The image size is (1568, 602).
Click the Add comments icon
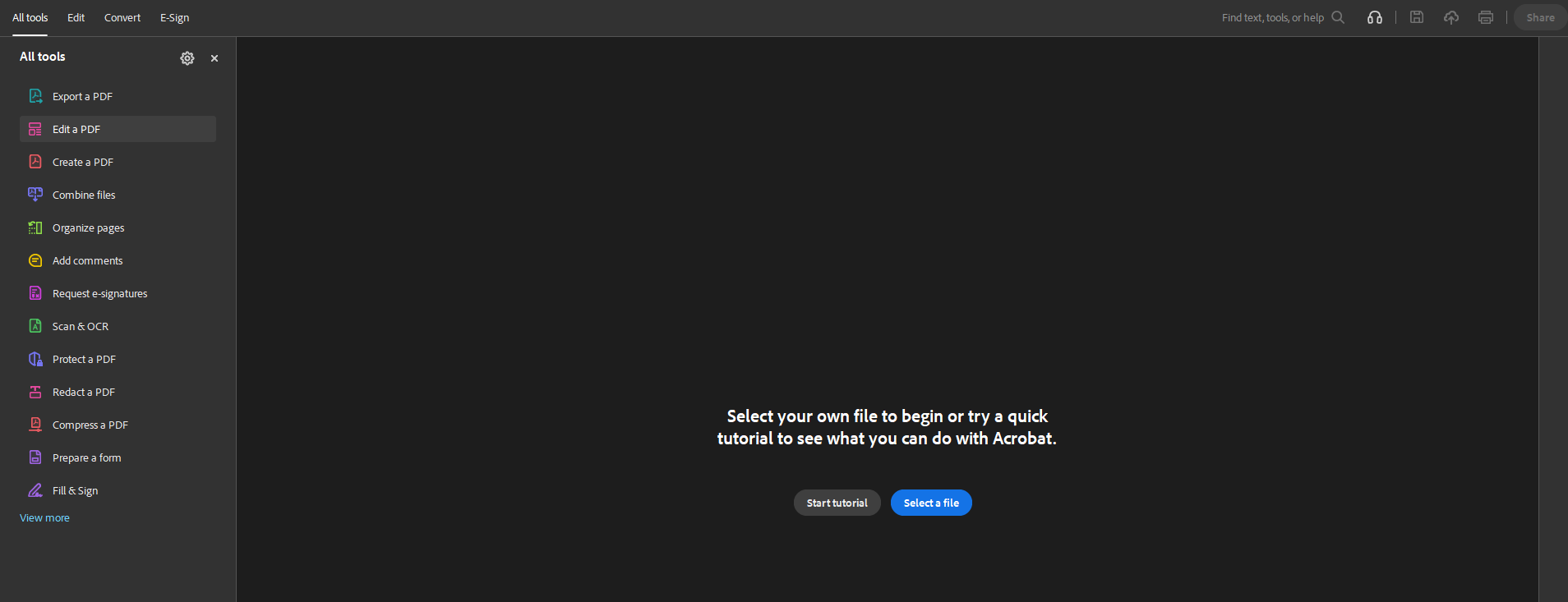click(x=35, y=260)
